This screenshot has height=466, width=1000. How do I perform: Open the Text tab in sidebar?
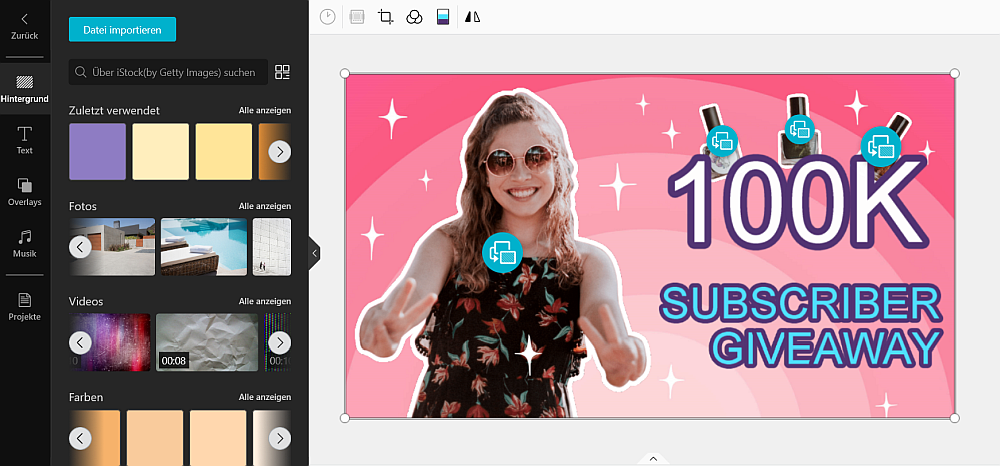coord(25,141)
